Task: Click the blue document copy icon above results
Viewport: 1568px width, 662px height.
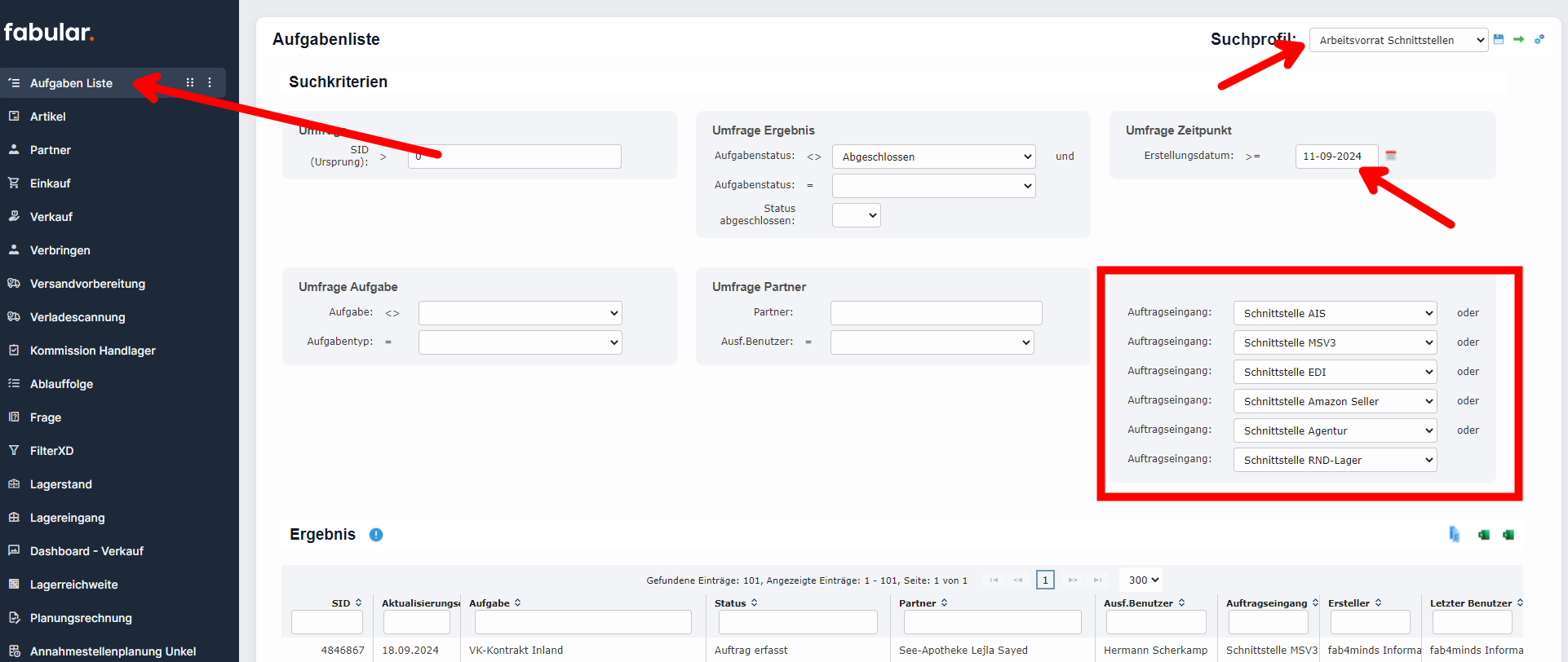Action: [1454, 534]
